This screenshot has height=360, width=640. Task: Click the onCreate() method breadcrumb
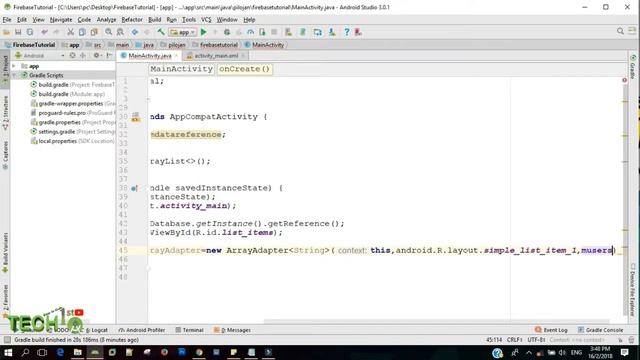244,69
